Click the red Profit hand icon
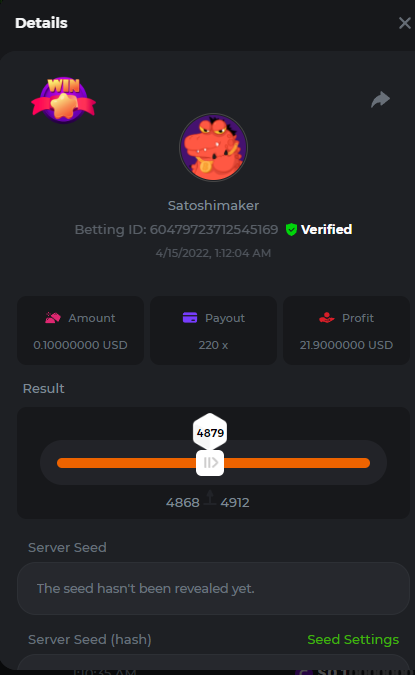The image size is (415, 675). pos(327,318)
